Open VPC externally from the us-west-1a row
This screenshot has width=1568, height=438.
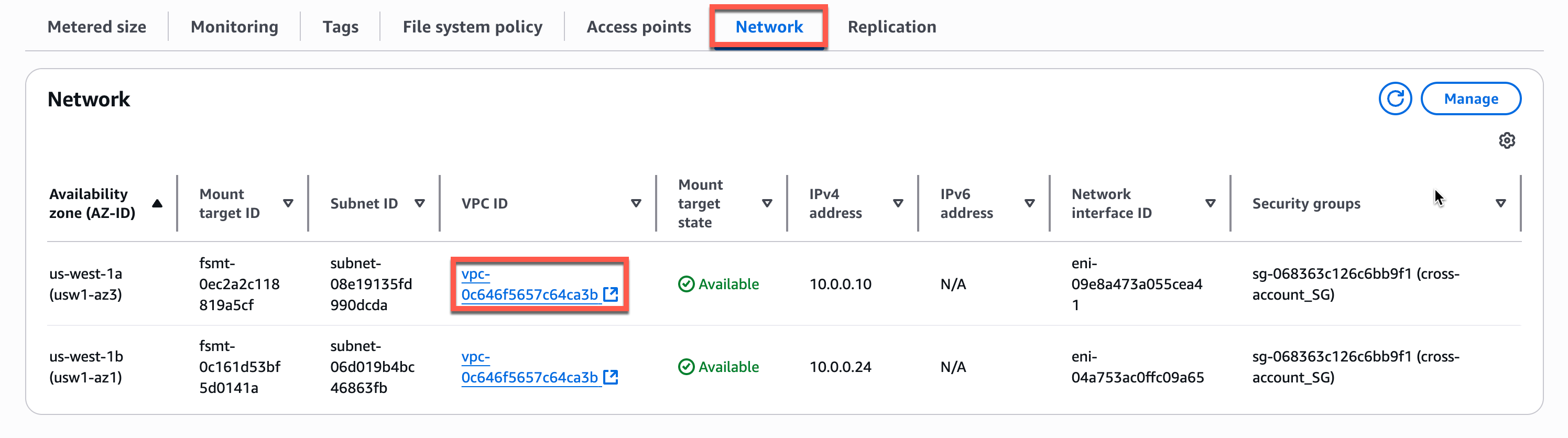coord(611,294)
